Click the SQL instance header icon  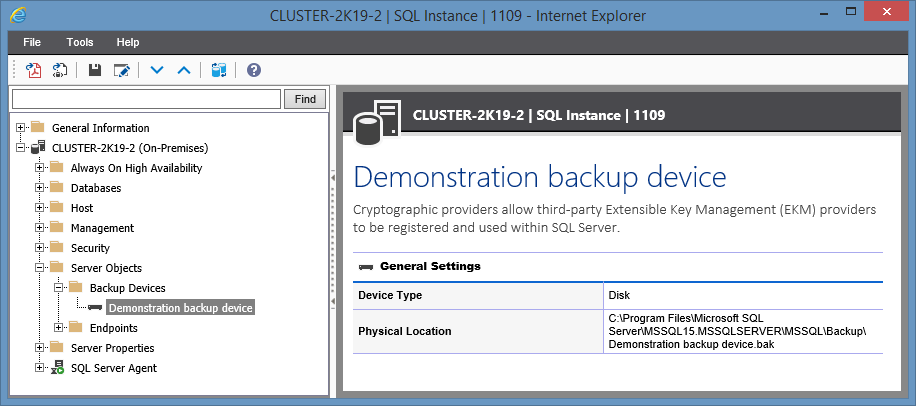click(x=376, y=122)
